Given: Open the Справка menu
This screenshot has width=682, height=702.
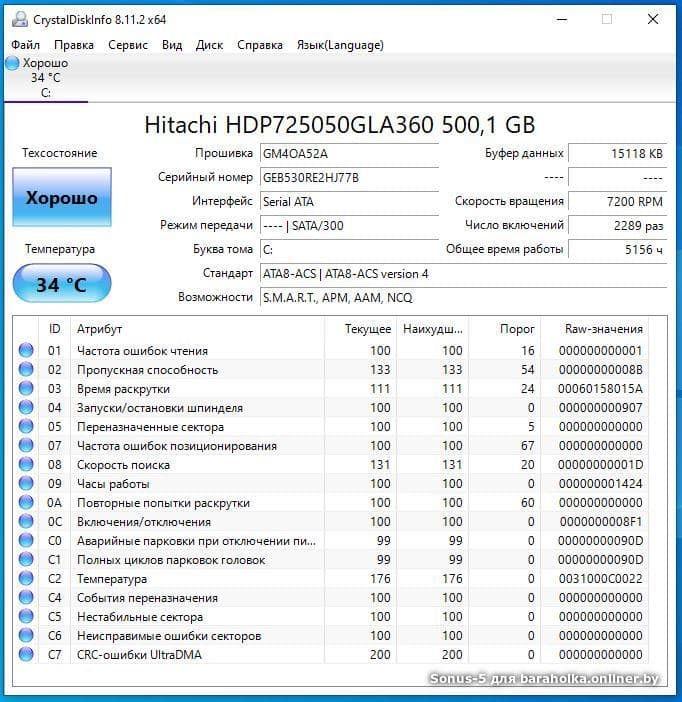Looking at the screenshot, I should pos(260,45).
